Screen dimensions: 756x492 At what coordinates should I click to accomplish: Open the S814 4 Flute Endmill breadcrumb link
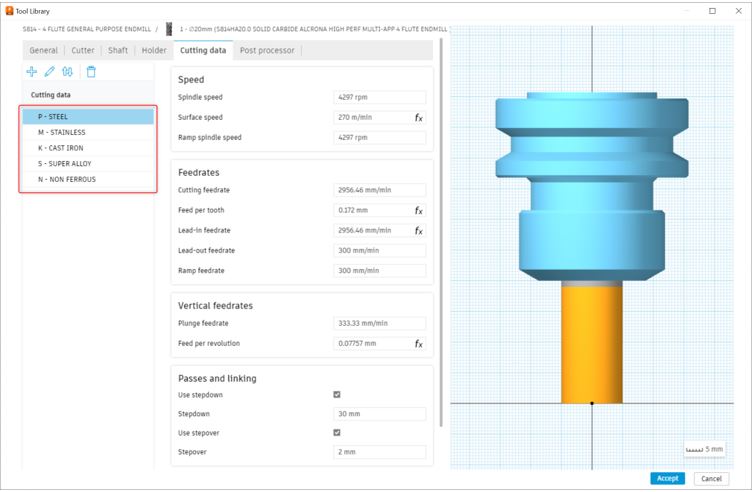coord(87,29)
